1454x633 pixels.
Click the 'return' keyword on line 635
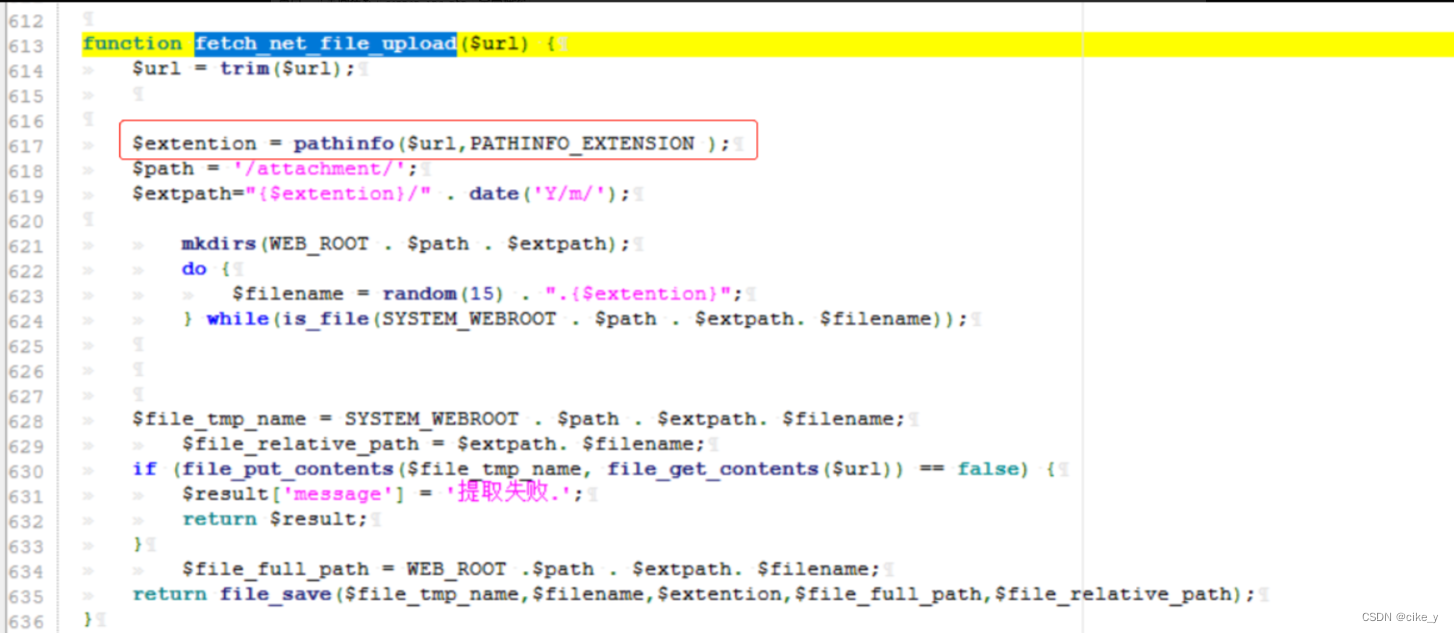click(x=169, y=594)
